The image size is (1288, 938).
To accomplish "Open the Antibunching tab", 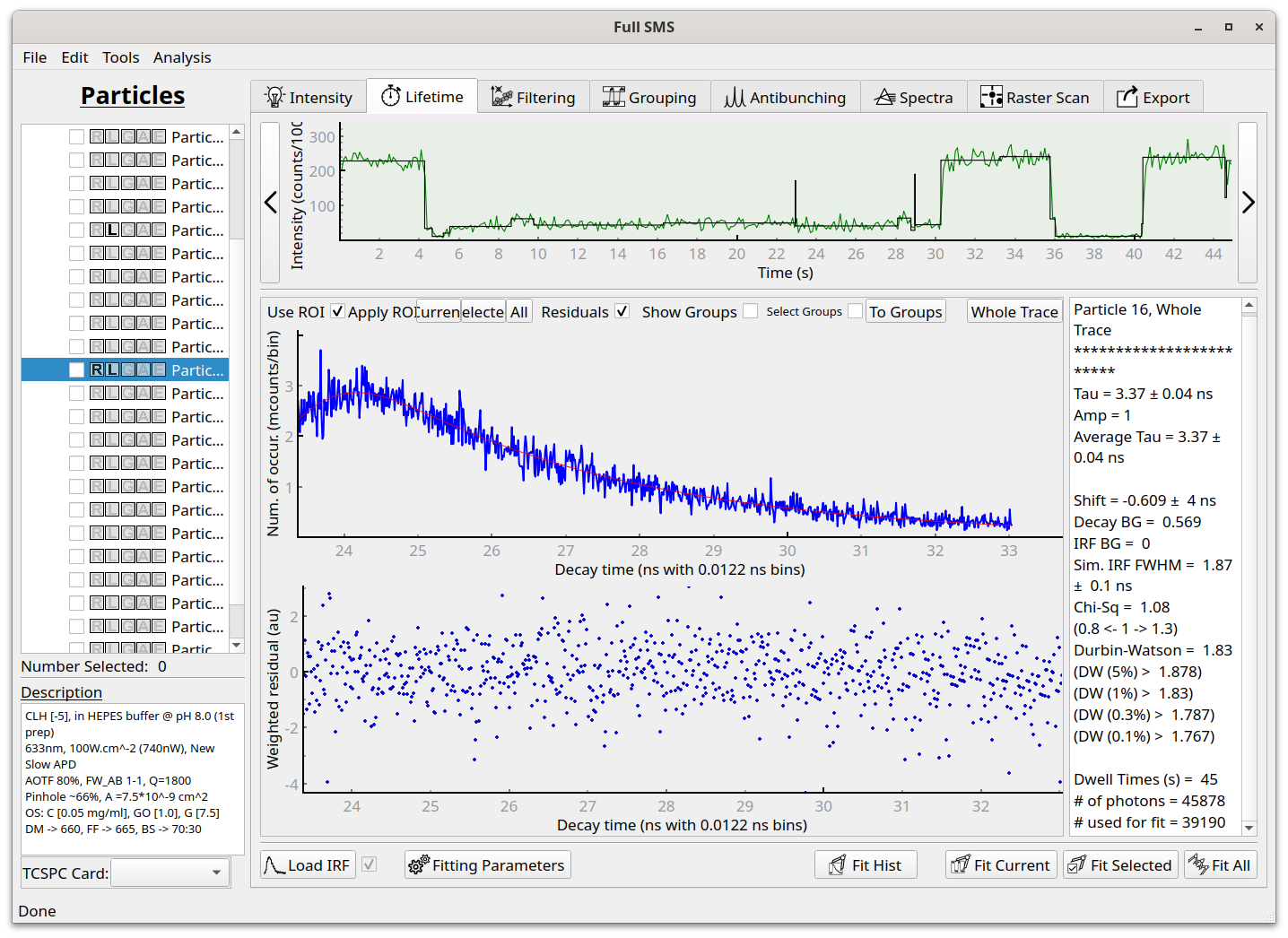I will pos(785,97).
